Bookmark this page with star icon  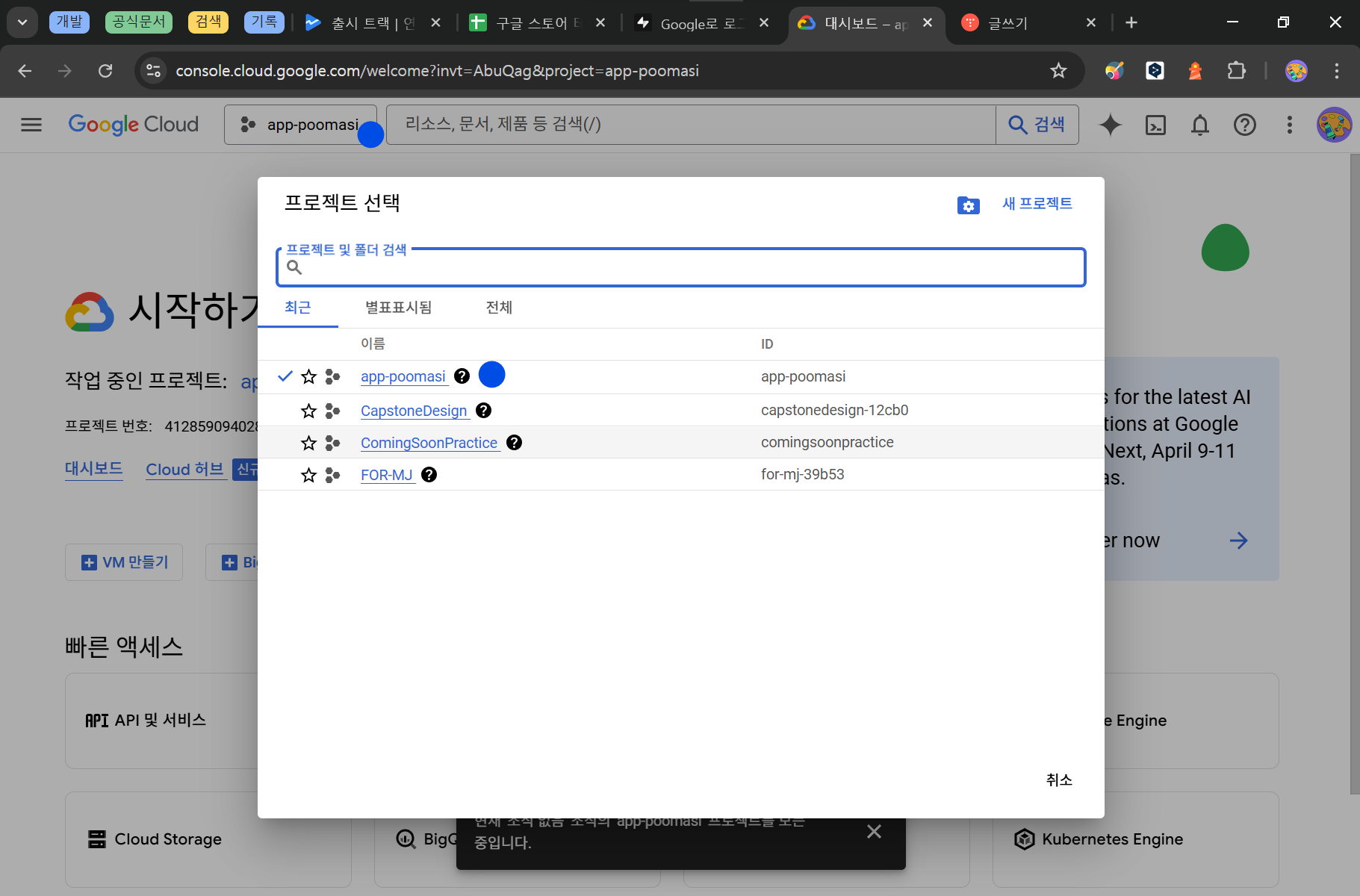[x=1058, y=71]
